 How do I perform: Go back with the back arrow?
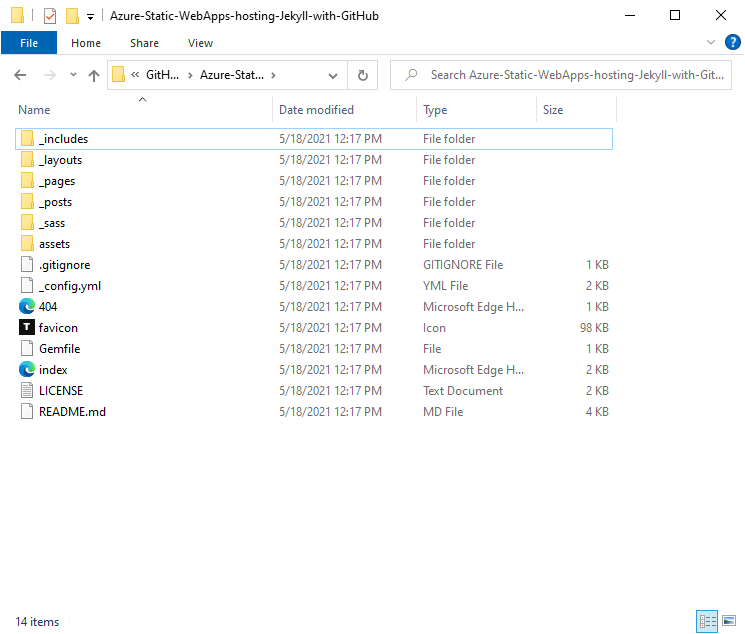point(20,75)
